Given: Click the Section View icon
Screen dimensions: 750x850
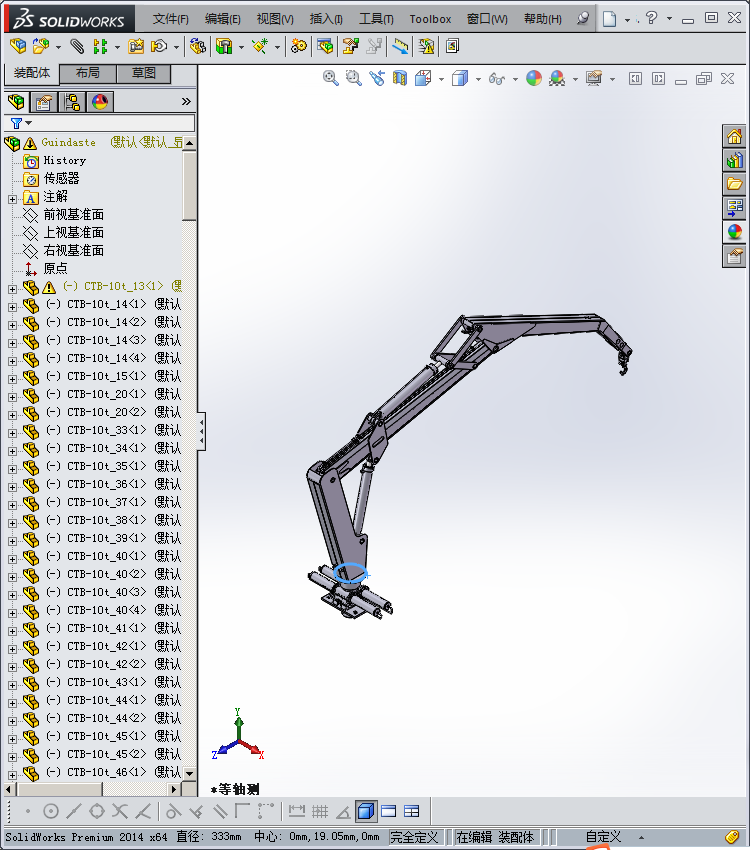Looking at the screenshot, I should point(400,79).
